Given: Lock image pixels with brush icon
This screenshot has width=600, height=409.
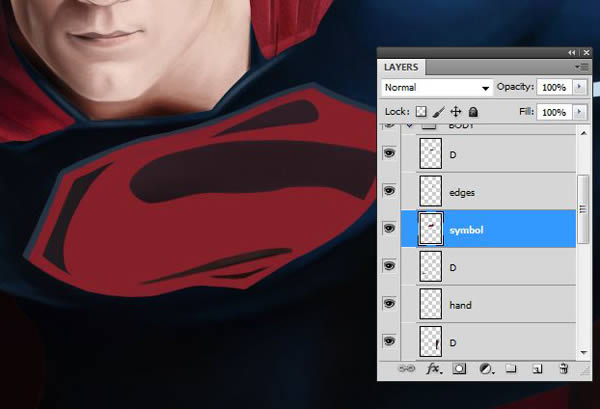Looking at the screenshot, I should tap(439, 112).
